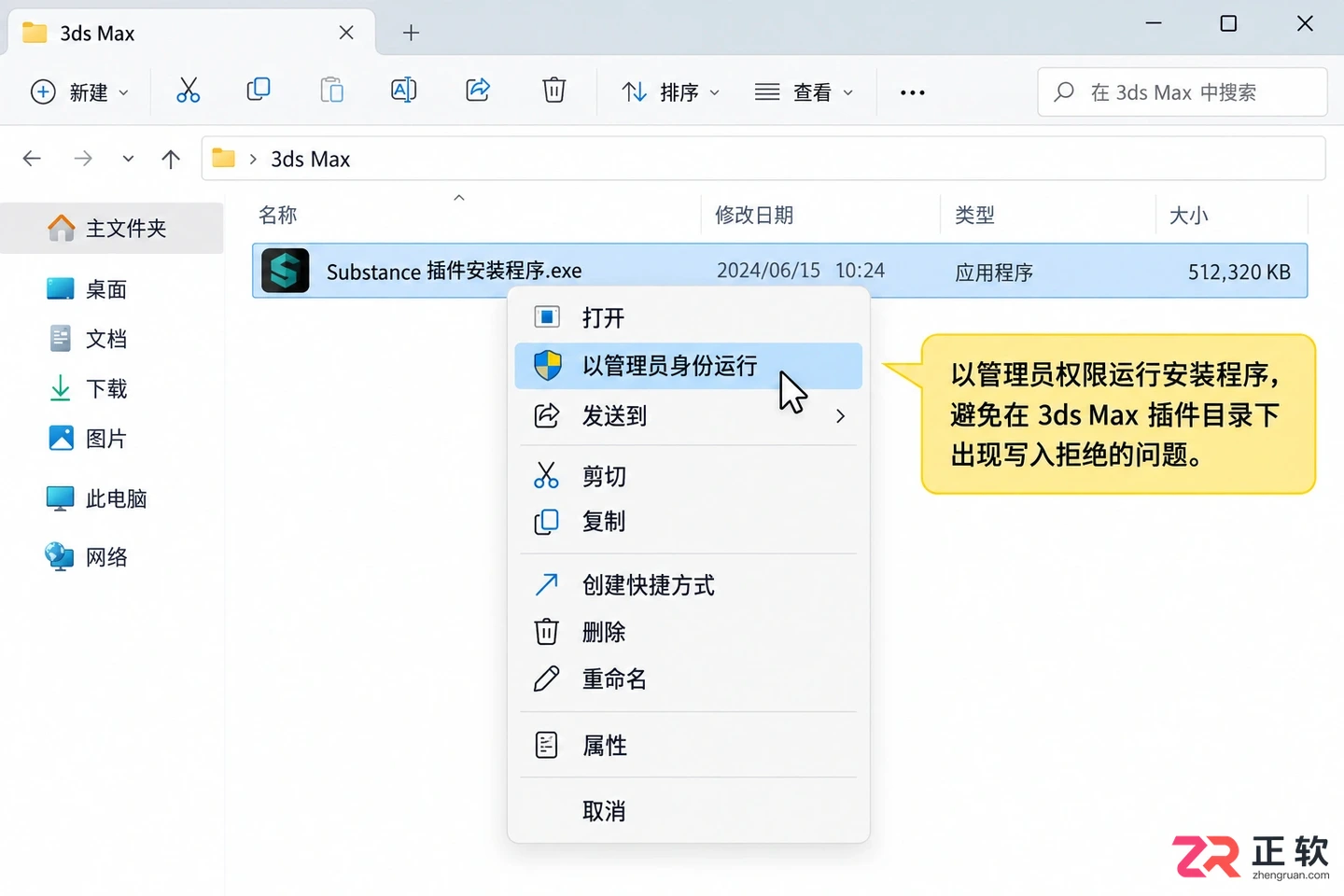The image size is (1344, 896).
Task: Choose 剪切 from the context menu
Action: 689,476
